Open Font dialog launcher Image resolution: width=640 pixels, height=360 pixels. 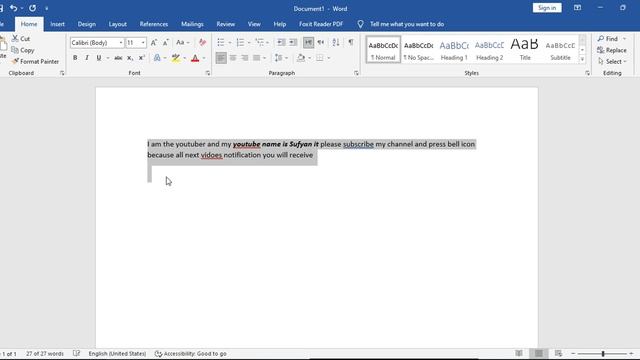coord(208,73)
